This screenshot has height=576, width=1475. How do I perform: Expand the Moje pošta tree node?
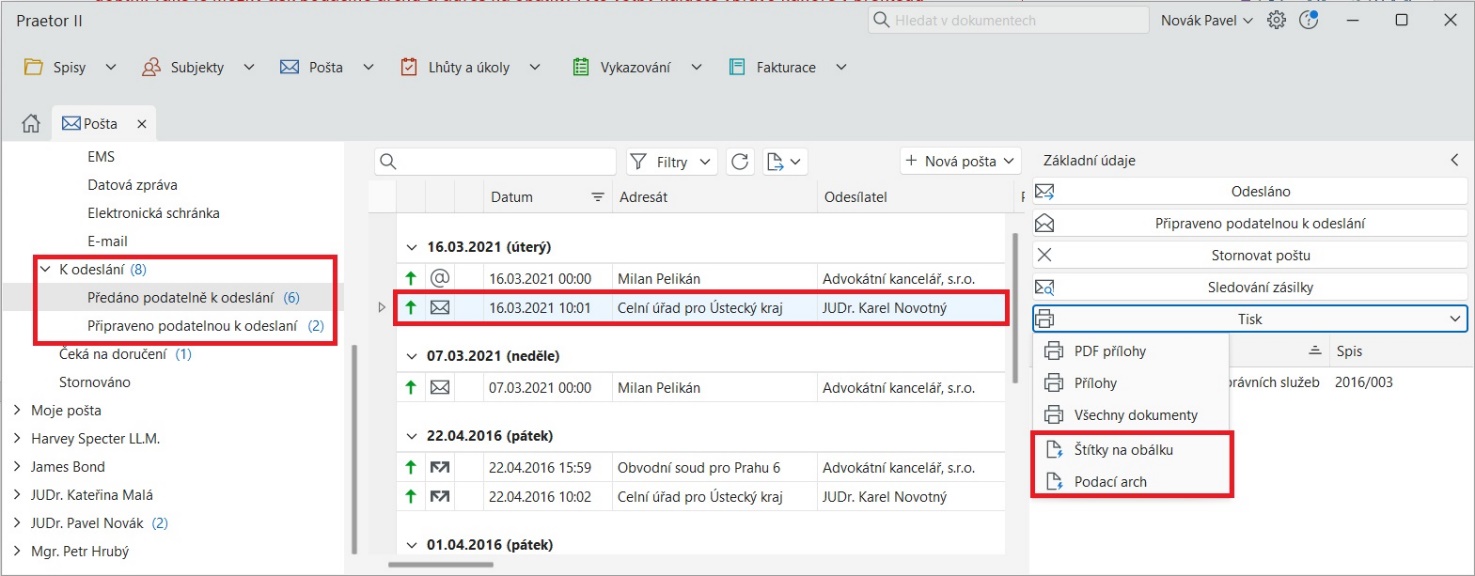coord(17,410)
